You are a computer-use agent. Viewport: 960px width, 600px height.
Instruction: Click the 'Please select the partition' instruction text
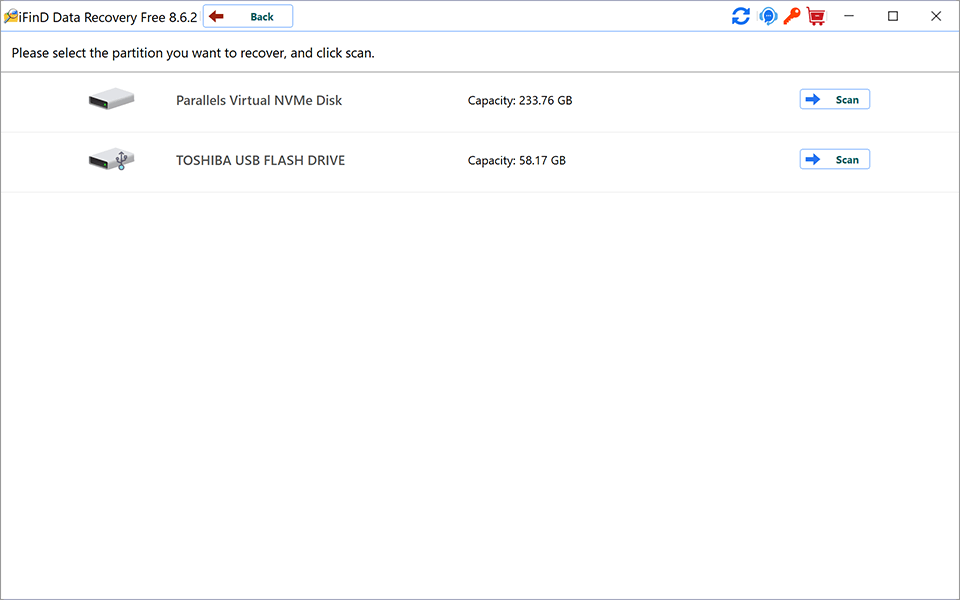point(193,53)
